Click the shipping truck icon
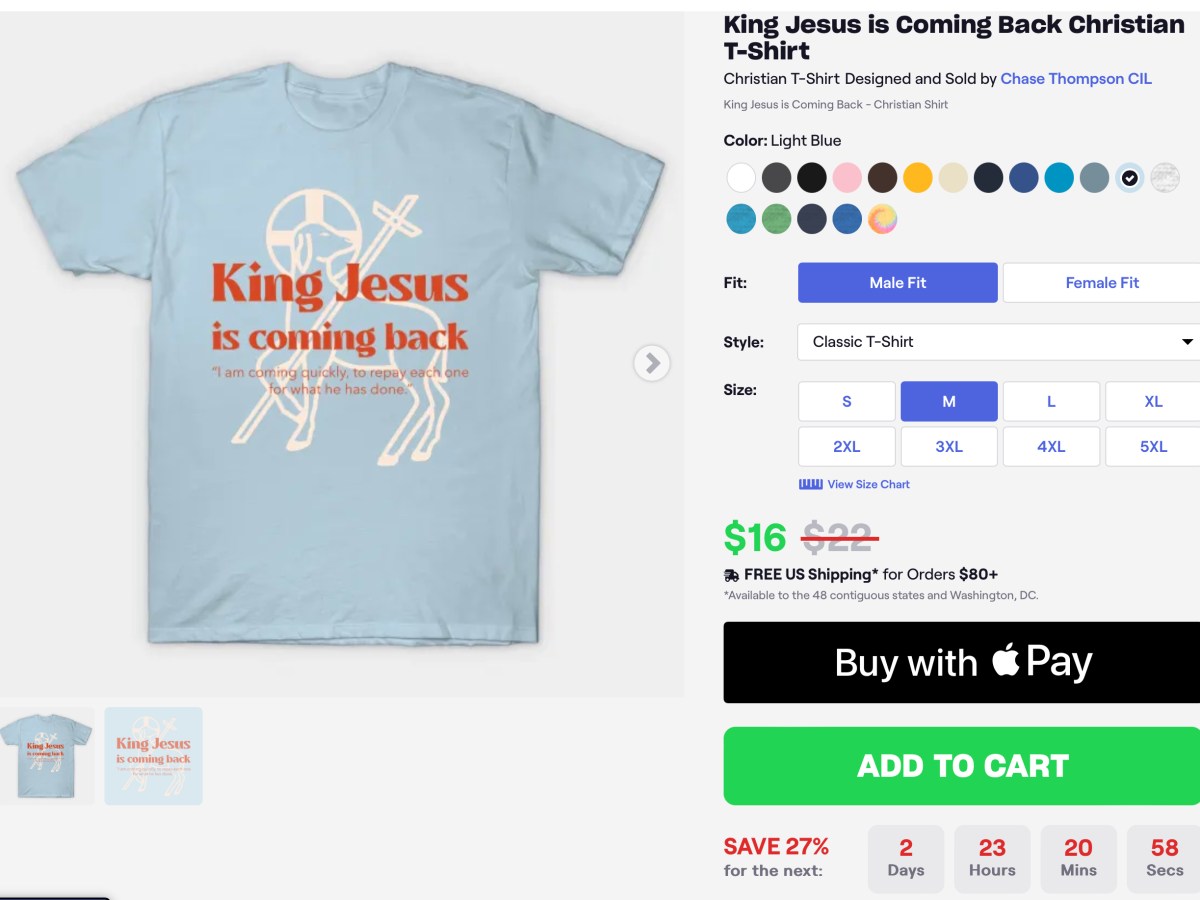 tap(731, 574)
